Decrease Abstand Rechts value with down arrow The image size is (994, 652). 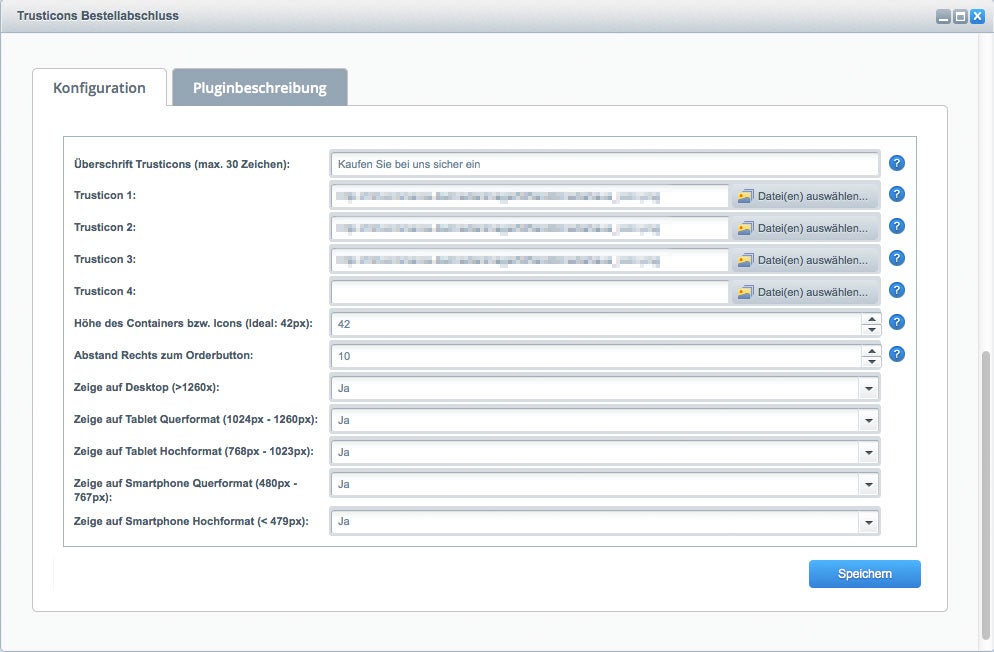(x=871, y=361)
